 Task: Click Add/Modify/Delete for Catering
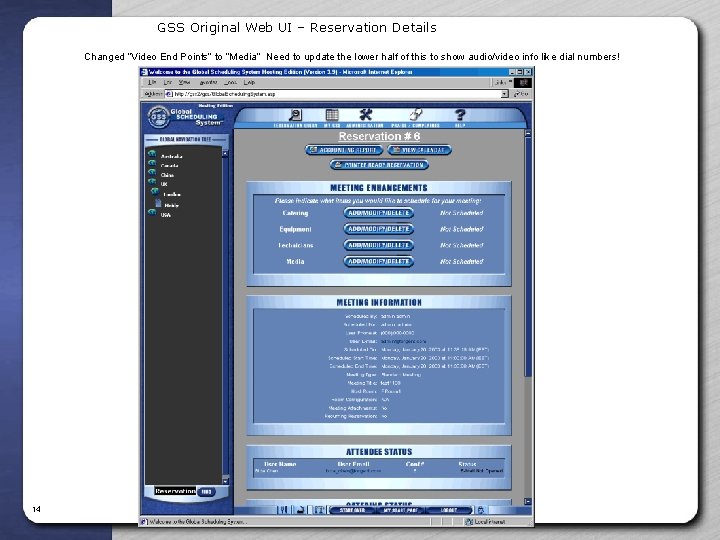coord(379,213)
